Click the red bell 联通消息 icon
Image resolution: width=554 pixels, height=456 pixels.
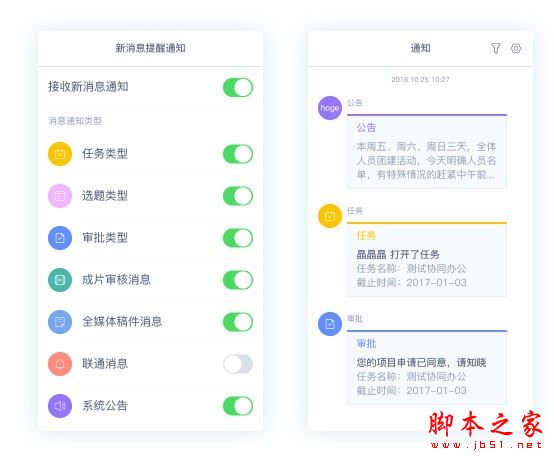click(x=60, y=364)
